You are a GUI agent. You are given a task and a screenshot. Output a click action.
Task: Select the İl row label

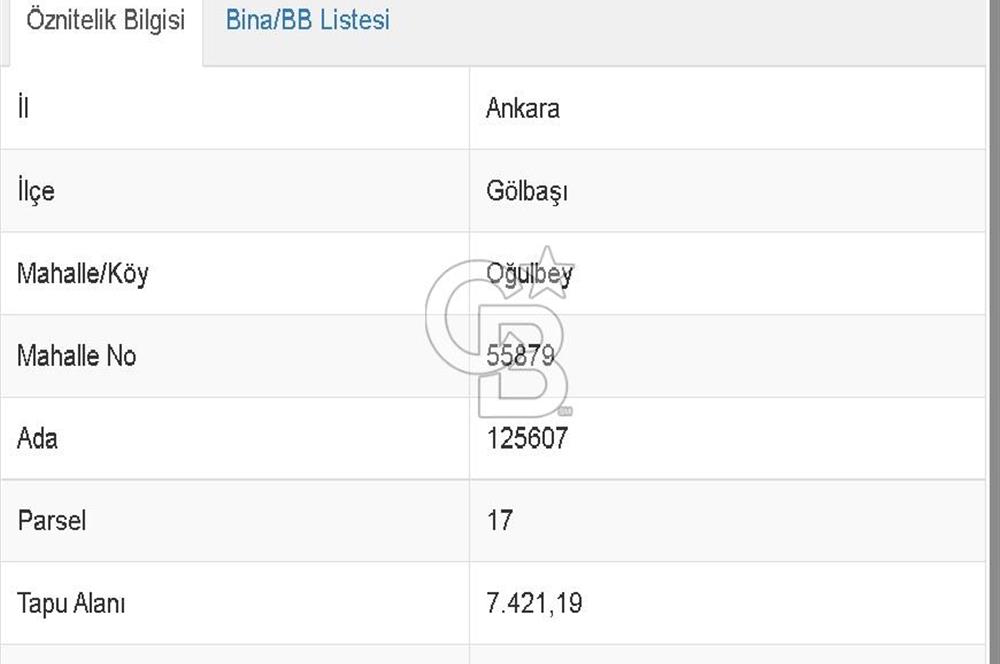[22, 108]
